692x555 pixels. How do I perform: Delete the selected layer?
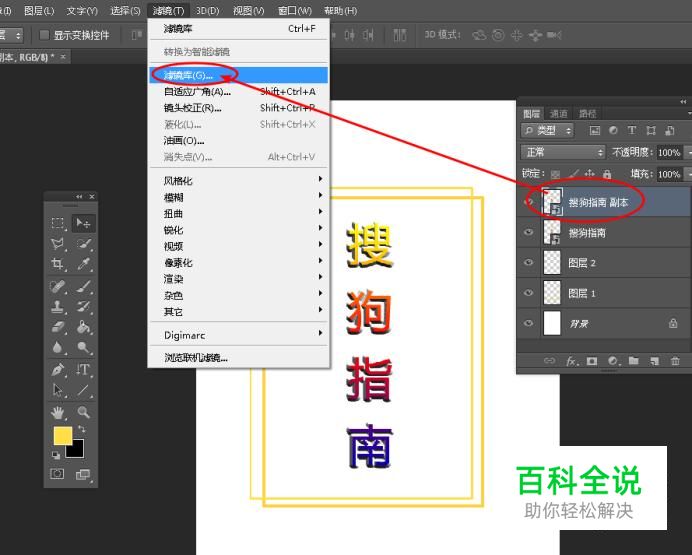[x=675, y=361]
